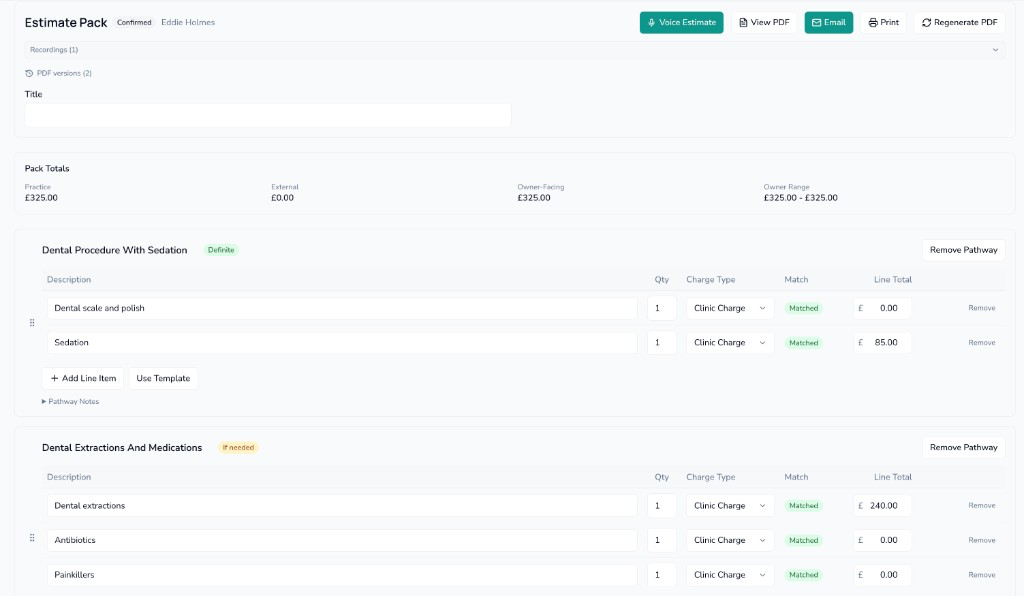Image resolution: width=1024 pixels, height=596 pixels.
Task: Print the estimate pack
Action: (x=883, y=22)
